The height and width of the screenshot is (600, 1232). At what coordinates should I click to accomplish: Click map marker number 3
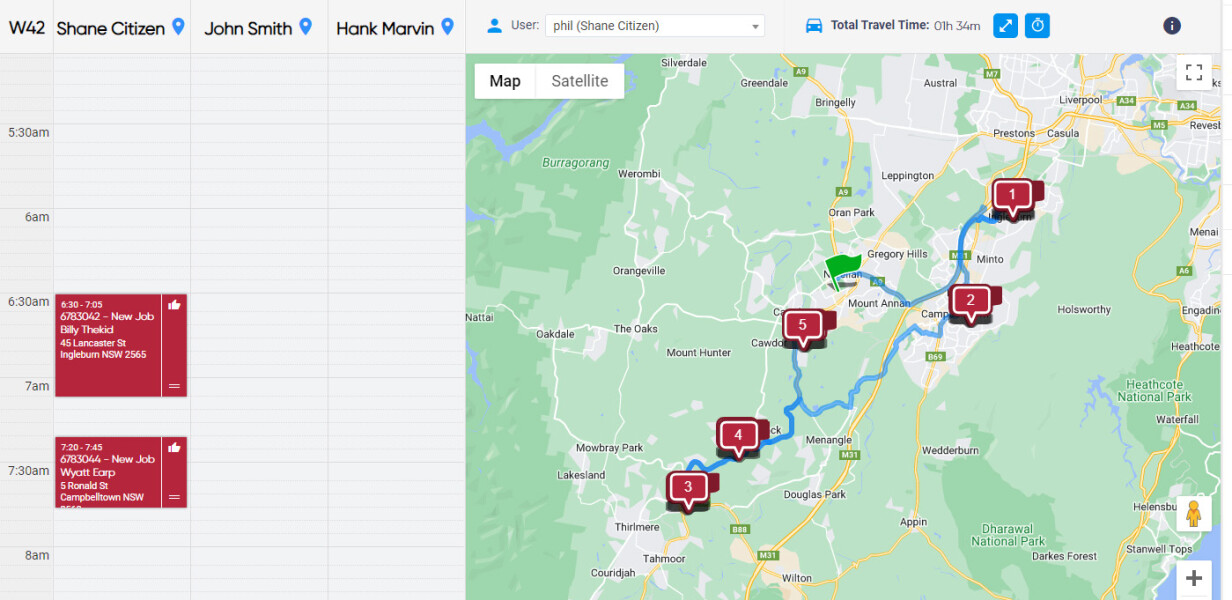[x=687, y=487]
